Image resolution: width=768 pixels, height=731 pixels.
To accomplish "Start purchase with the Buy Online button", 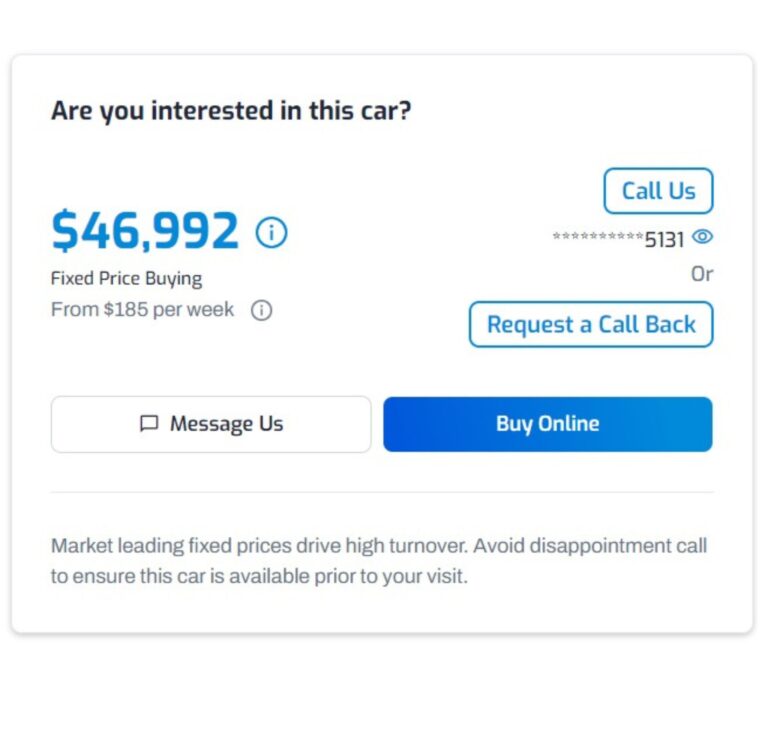I will point(547,424).
